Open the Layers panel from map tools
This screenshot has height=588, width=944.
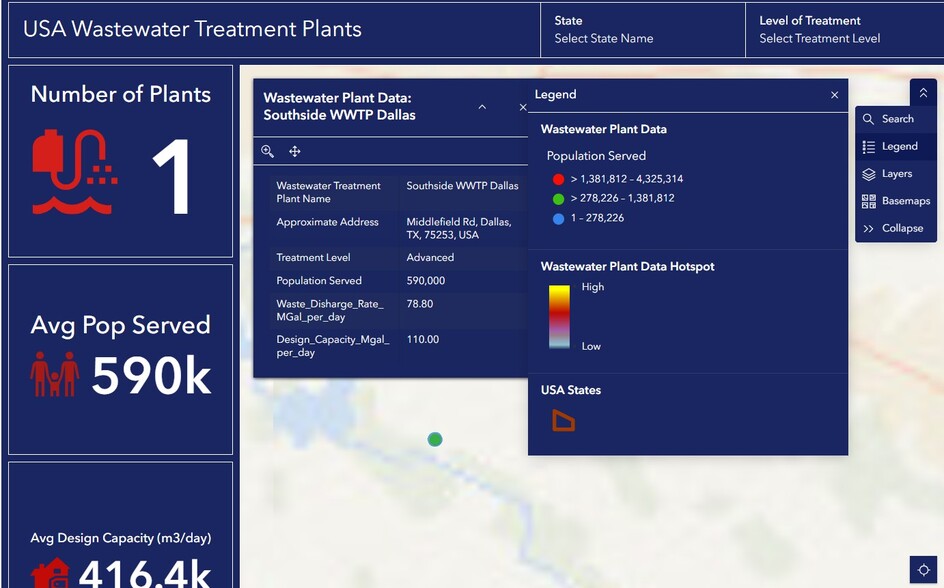coord(895,174)
